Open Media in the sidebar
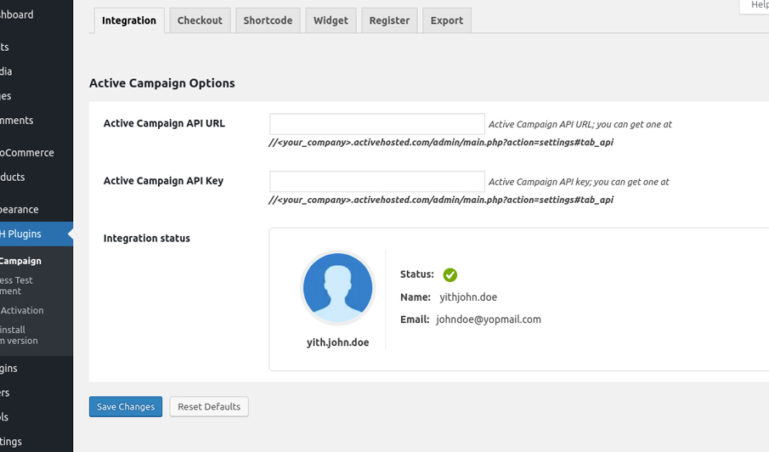 click(36, 71)
